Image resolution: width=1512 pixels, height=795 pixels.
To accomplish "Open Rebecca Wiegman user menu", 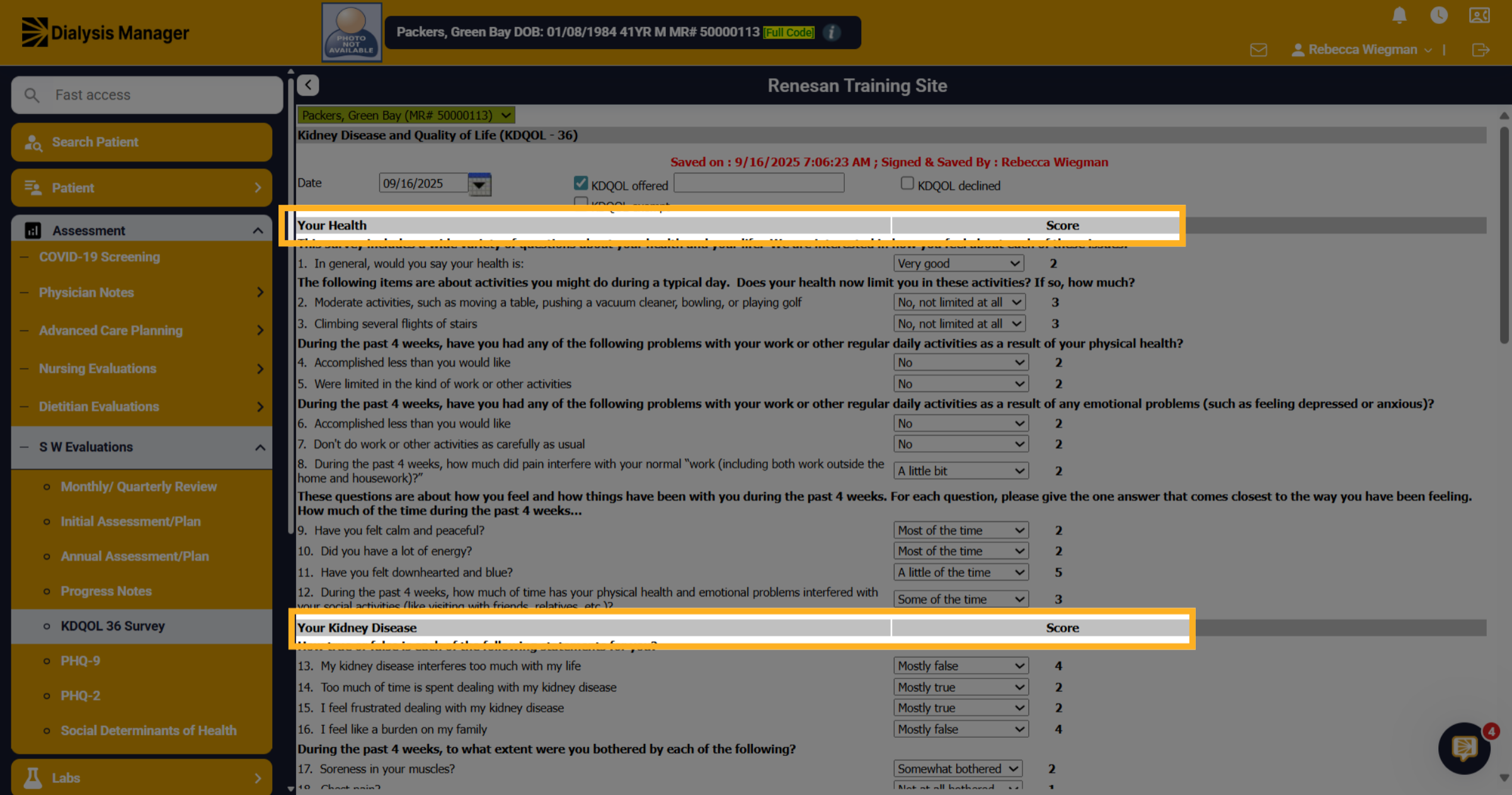I will pos(1362,50).
